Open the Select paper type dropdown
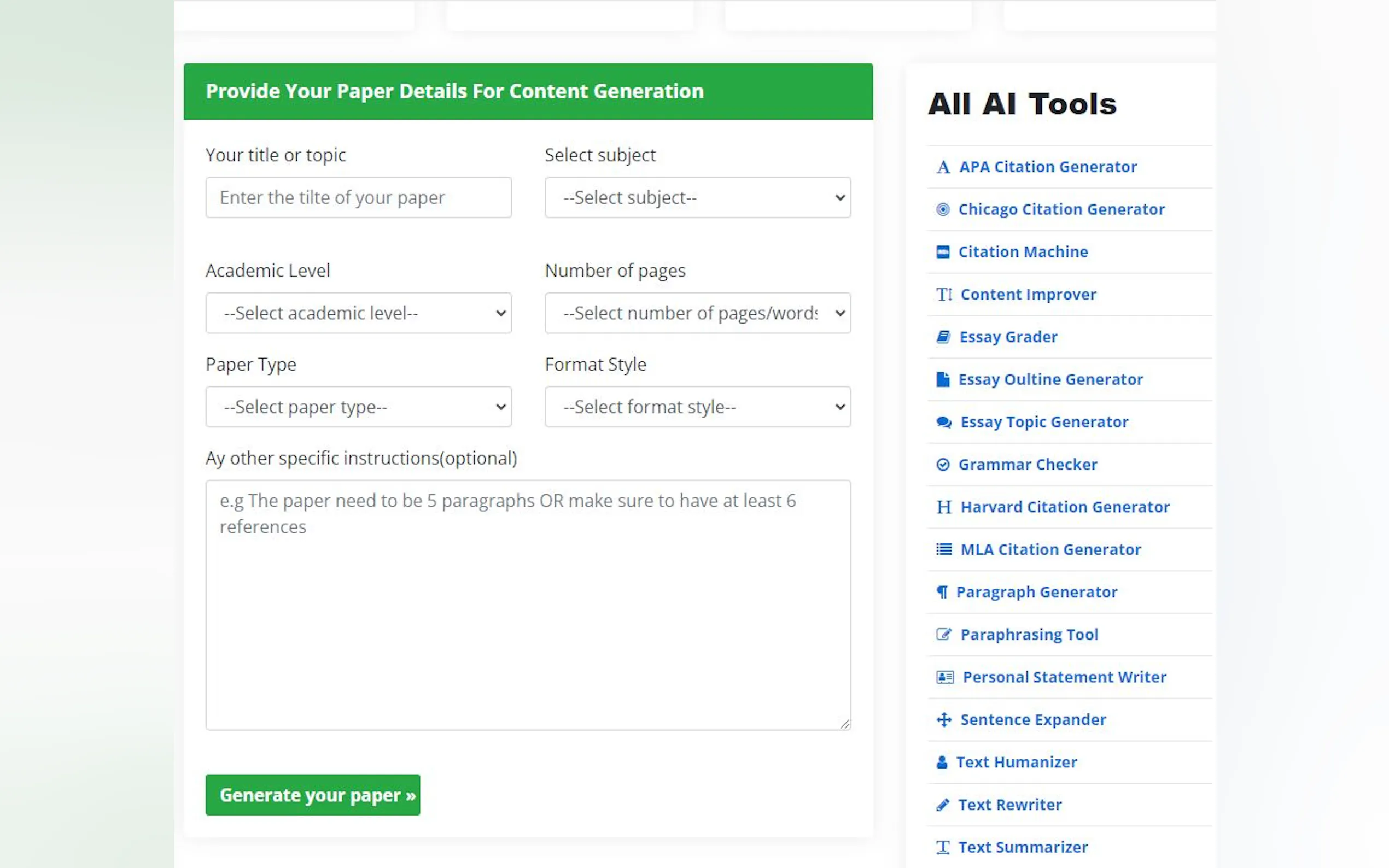Screen dimensions: 1389x868 coord(358,407)
